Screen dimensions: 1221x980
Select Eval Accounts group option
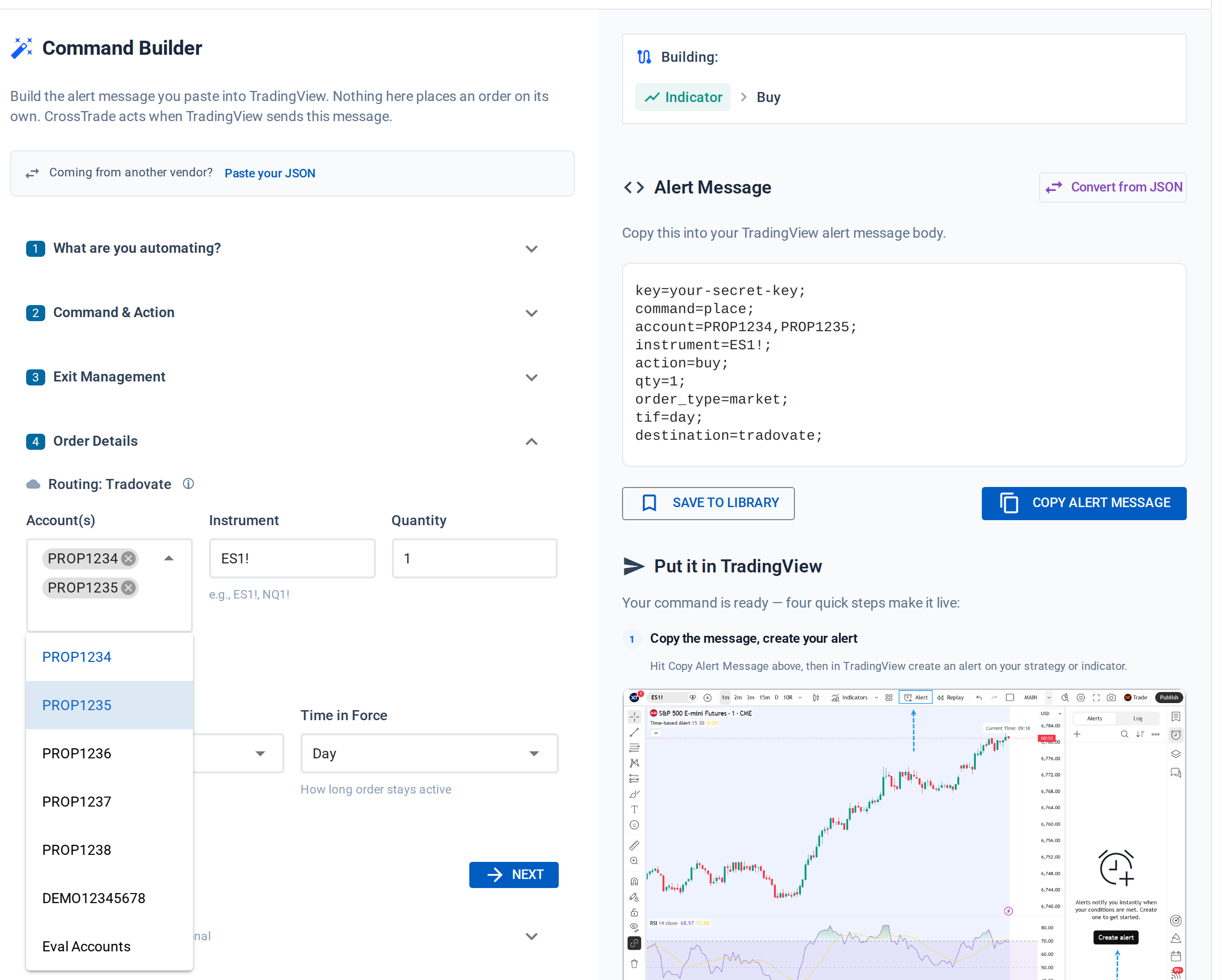(x=110, y=946)
